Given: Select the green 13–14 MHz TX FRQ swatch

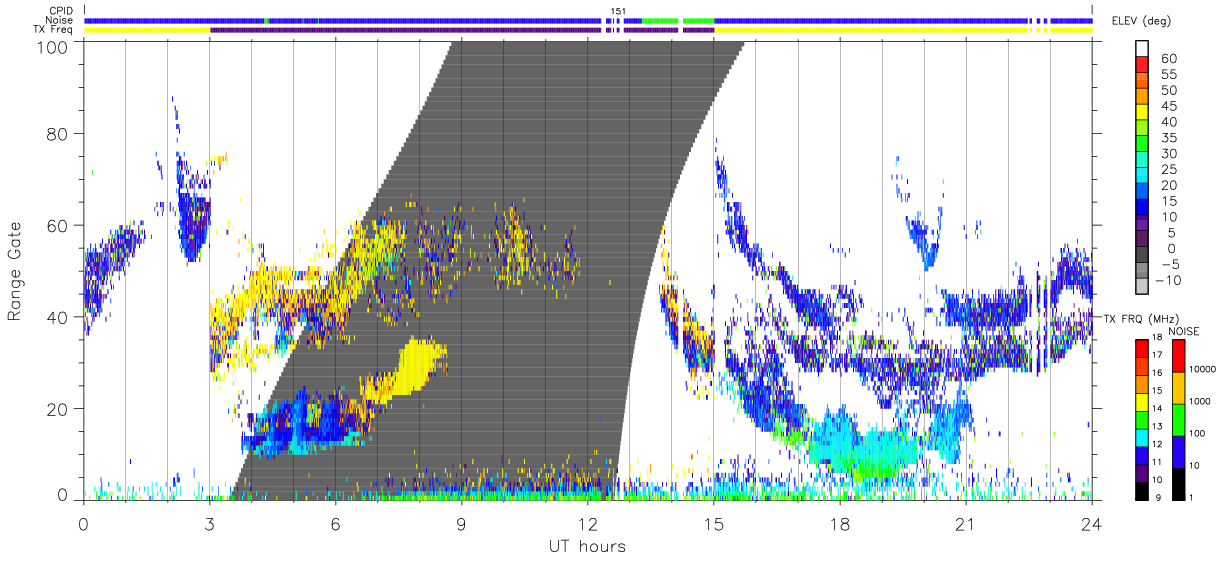Looking at the screenshot, I should (x=1141, y=418).
